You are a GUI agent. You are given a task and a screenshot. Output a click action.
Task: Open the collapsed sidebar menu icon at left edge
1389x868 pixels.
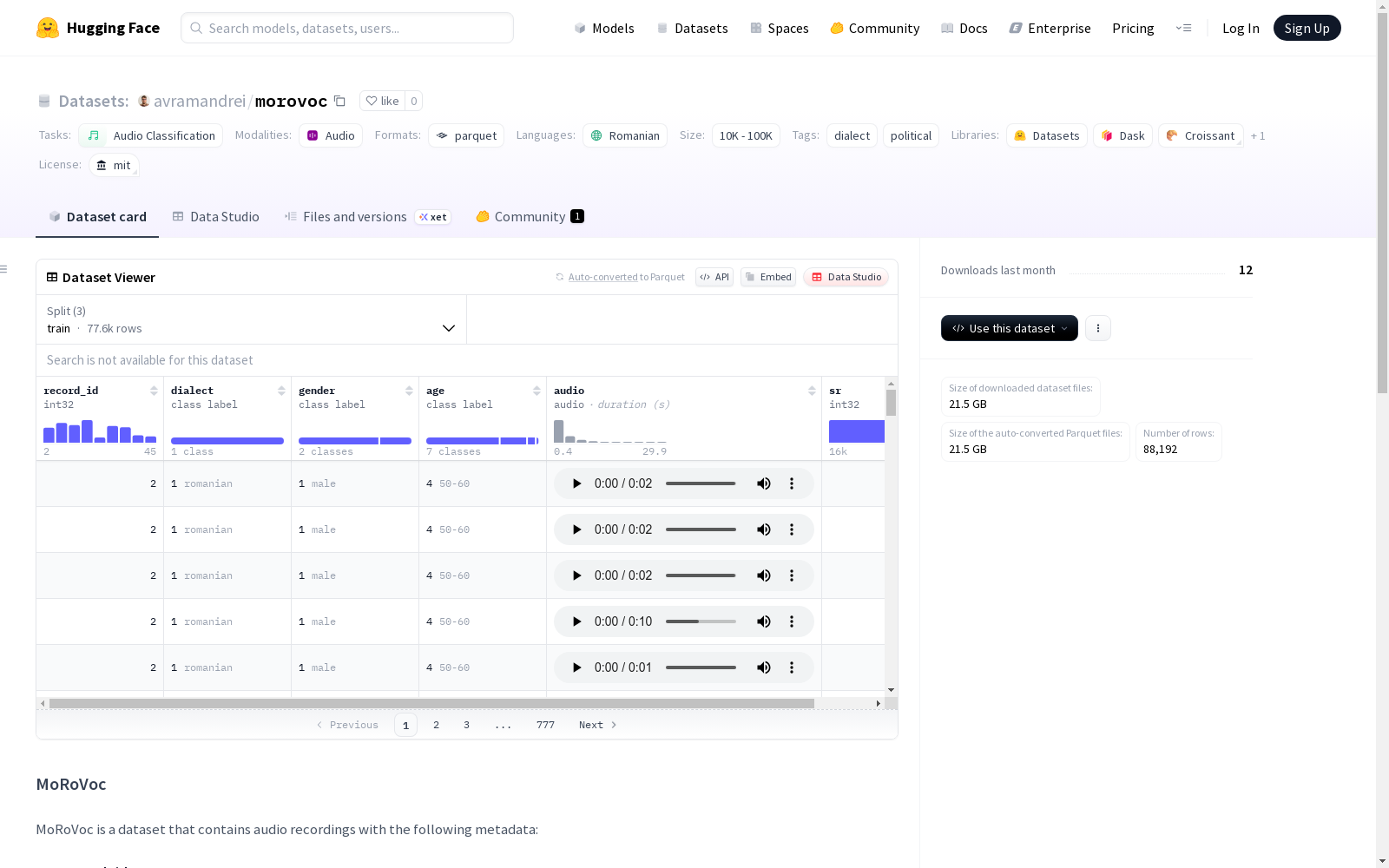point(3,269)
